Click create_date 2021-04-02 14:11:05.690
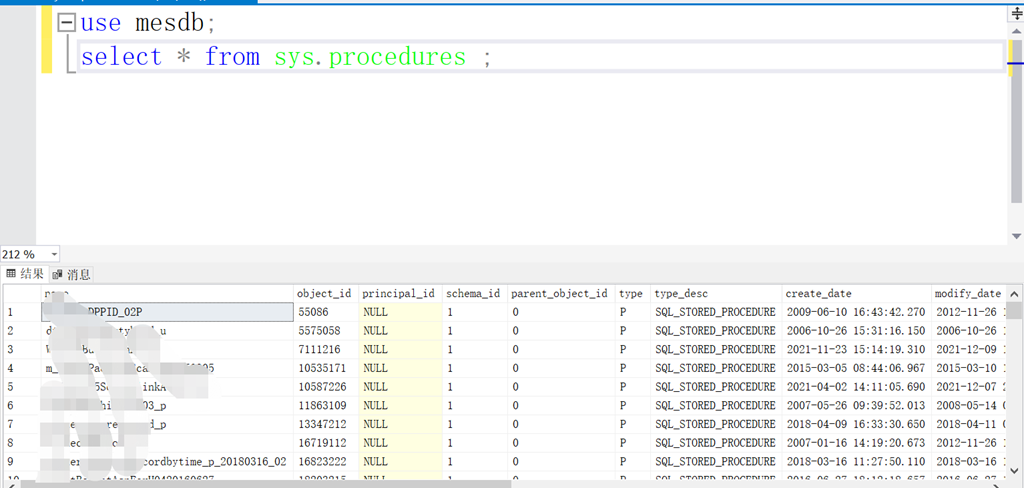 tap(856, 387)
